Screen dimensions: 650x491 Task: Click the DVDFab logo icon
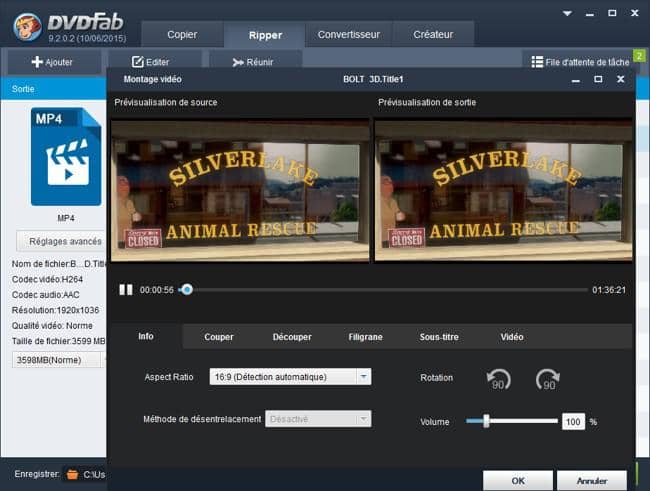27,27
